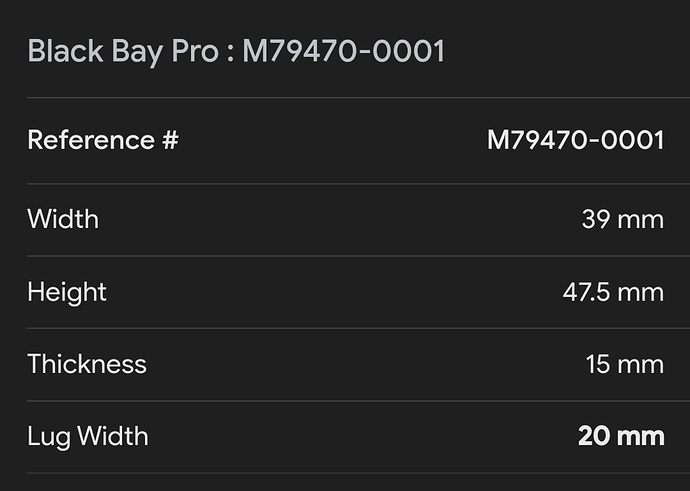Click the word Lug in the last row
This screenshot has height=491, width=690.
(49, 437)
